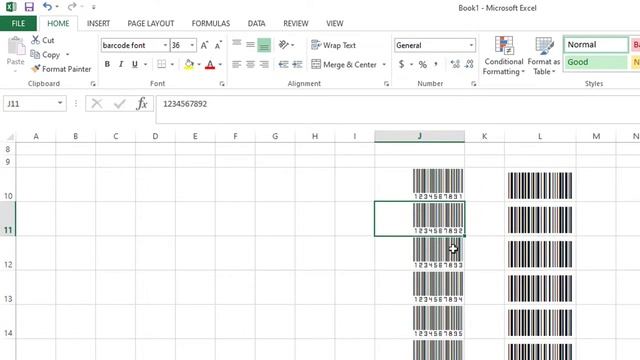
Task: Click the Fill Color bucket icon
Action: [x=189, y=64]
